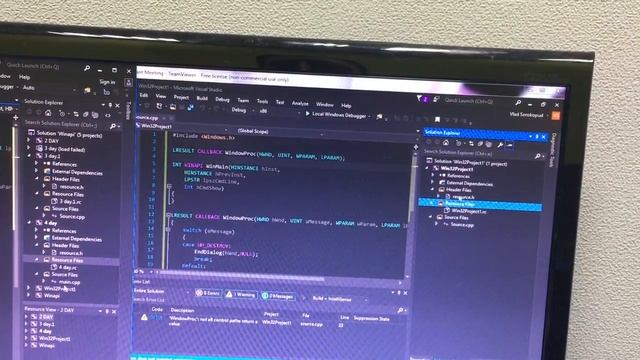The height and width of the screenshot is (360, 640).
Task: Click the bookmark icon in right window toolbar
Action: [x=438, y=120]
